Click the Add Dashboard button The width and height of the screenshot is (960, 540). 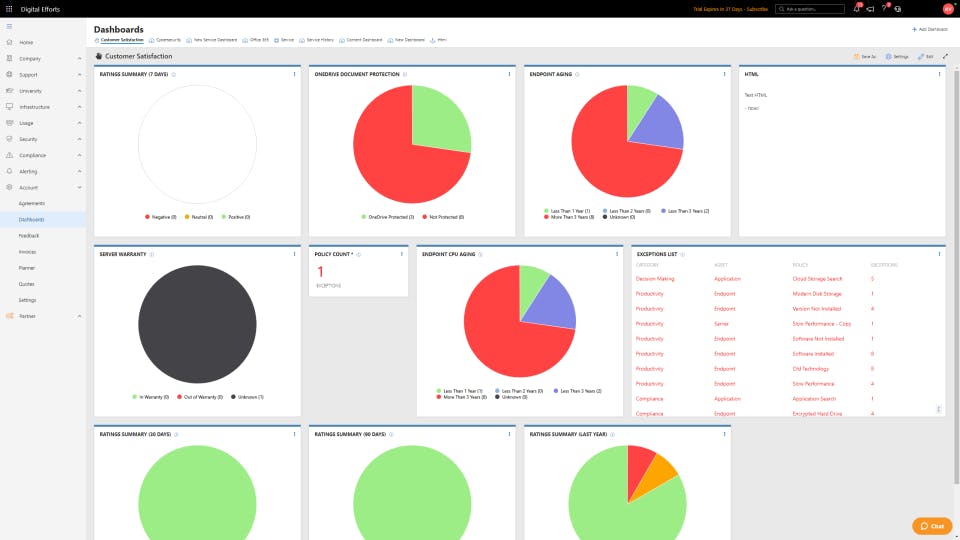[929, 29]
